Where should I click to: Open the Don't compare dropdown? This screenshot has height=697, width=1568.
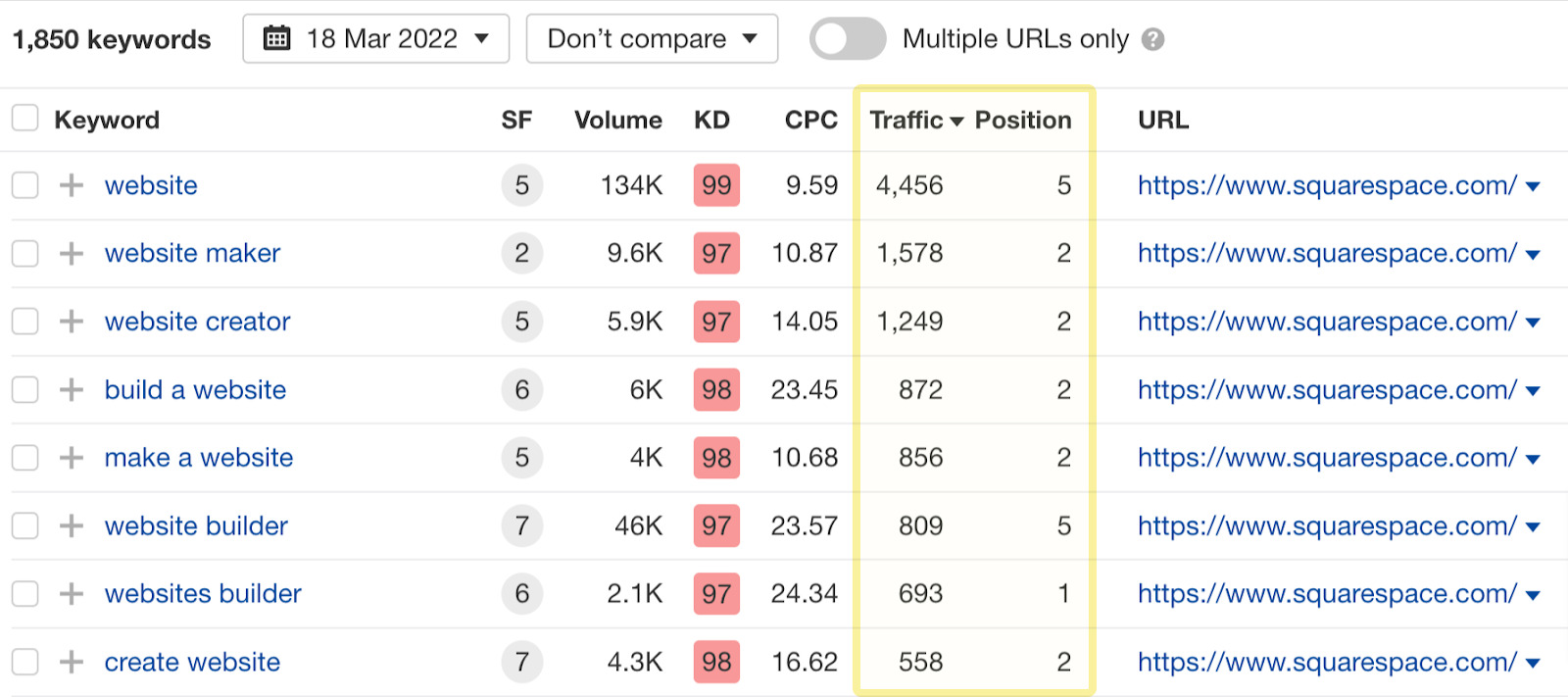[x=652, y=39]
